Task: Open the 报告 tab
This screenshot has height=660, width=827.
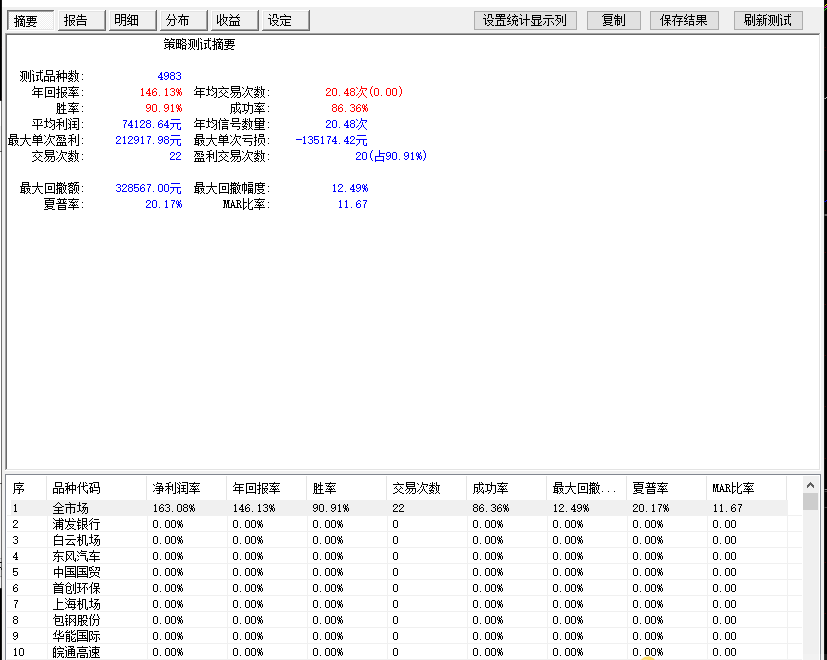Action: pyautogui.click(x=81, y=21)
